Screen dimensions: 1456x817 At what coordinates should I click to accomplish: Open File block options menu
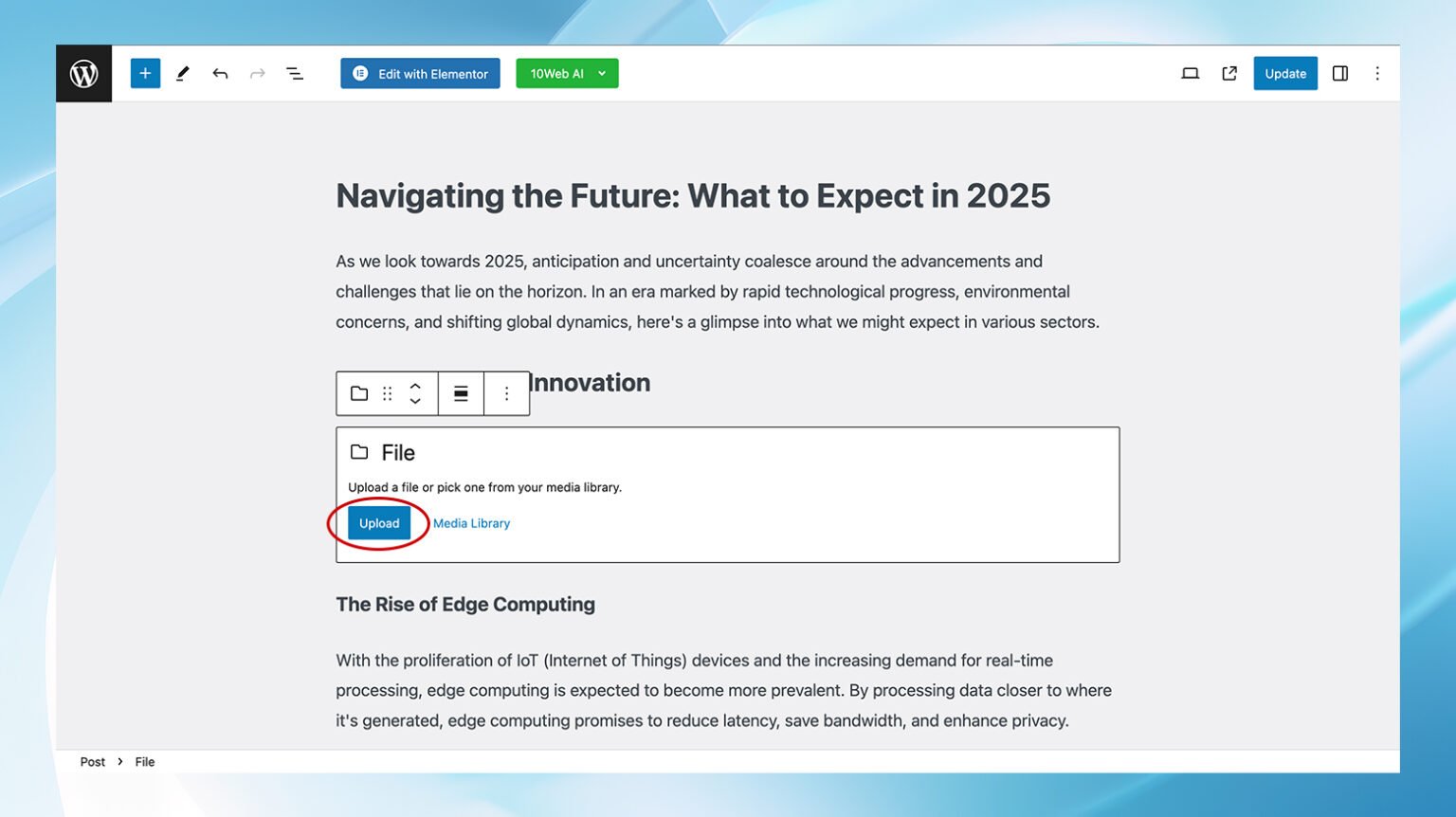(x=506, y=393)
